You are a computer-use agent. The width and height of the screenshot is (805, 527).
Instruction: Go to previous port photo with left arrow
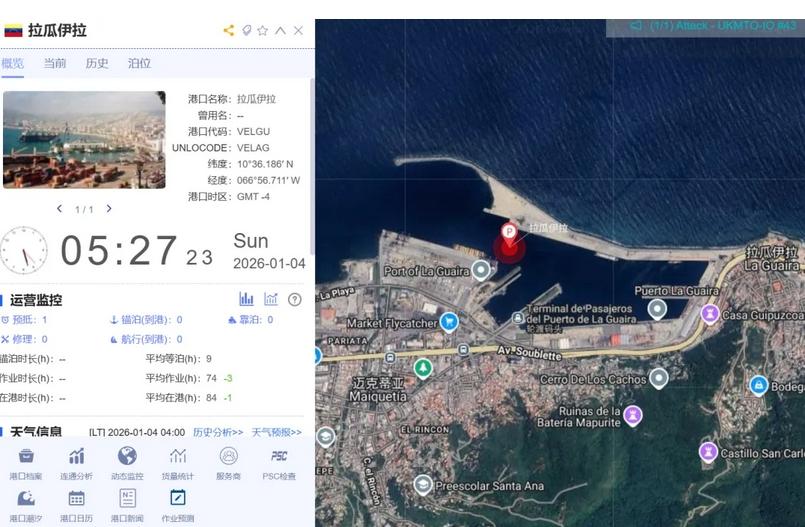60,209
